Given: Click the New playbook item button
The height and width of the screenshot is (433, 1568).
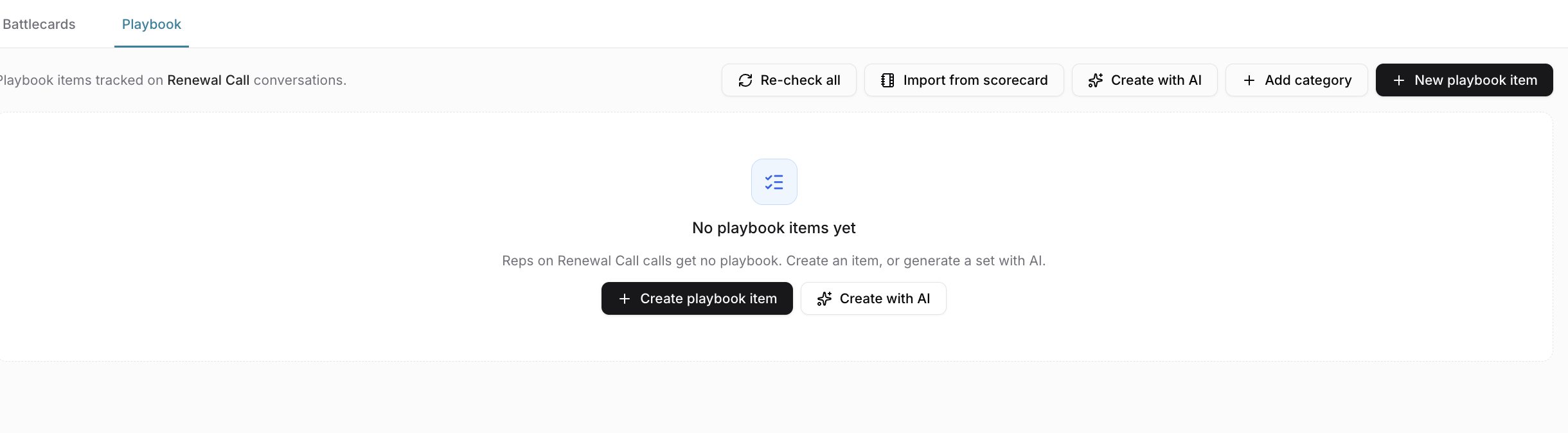Looking at the screenshot, I should (1465, 80).
